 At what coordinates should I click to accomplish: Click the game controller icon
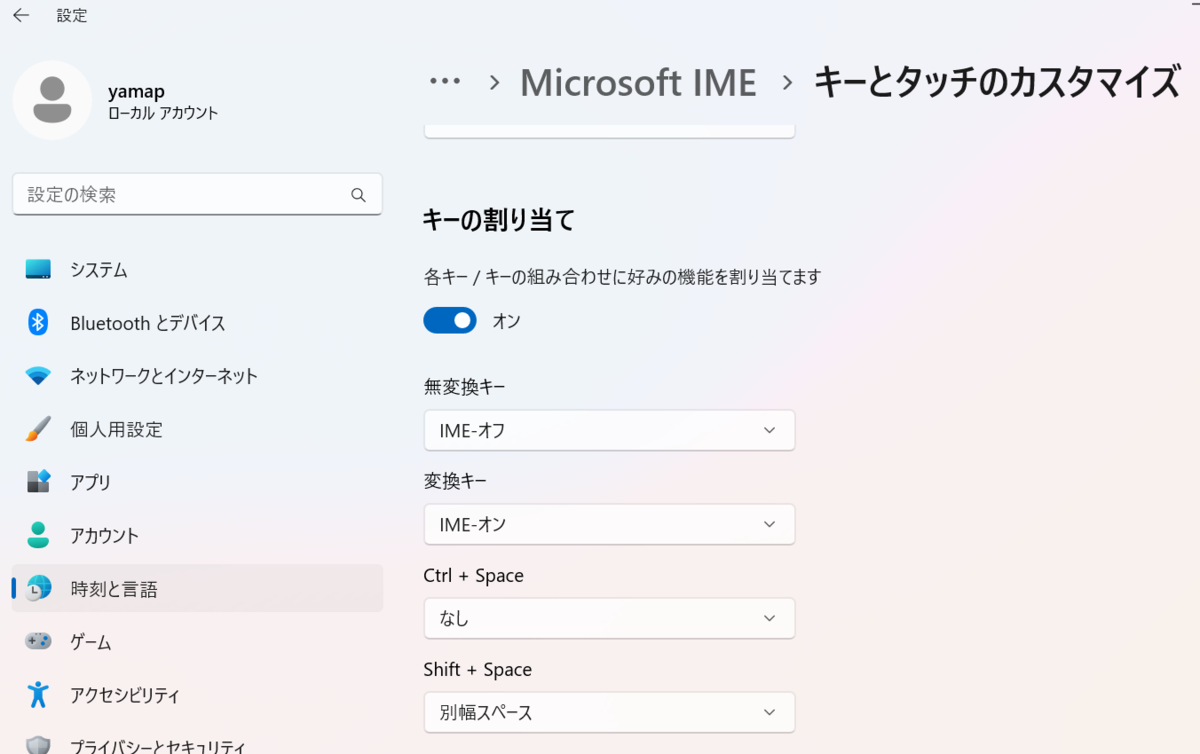click(38, 641)
